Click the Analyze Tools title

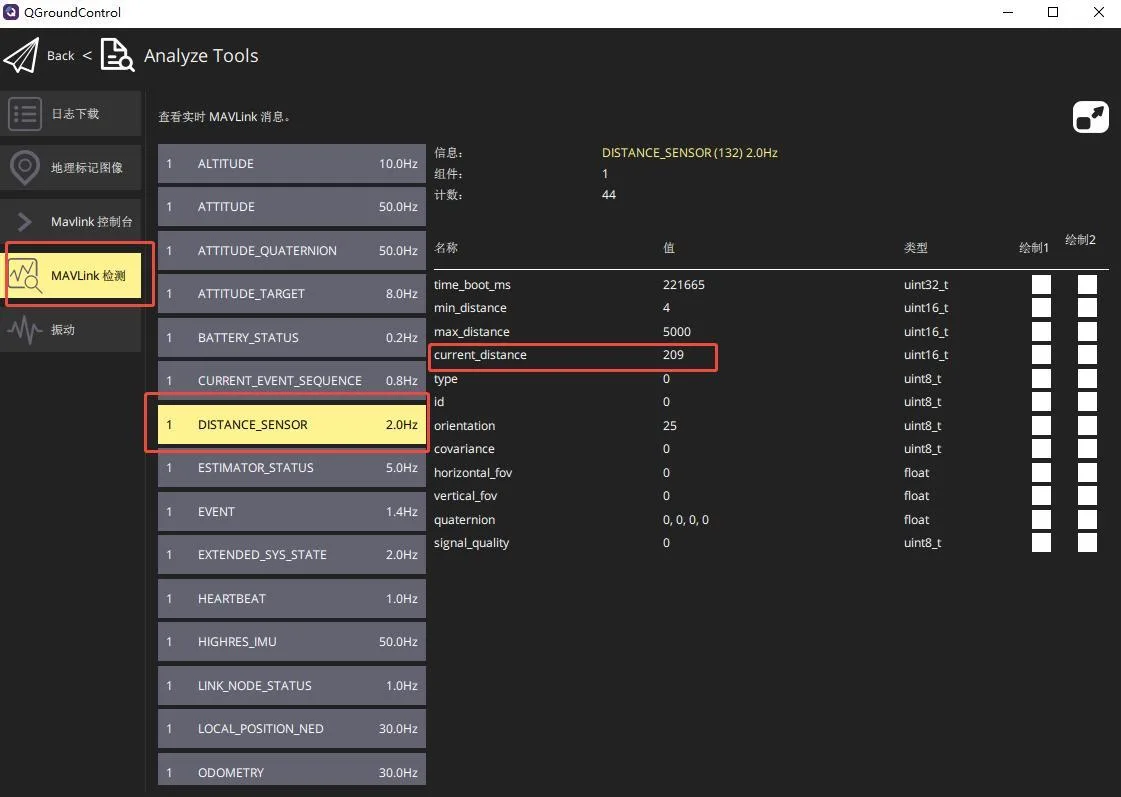pos(201,56)
